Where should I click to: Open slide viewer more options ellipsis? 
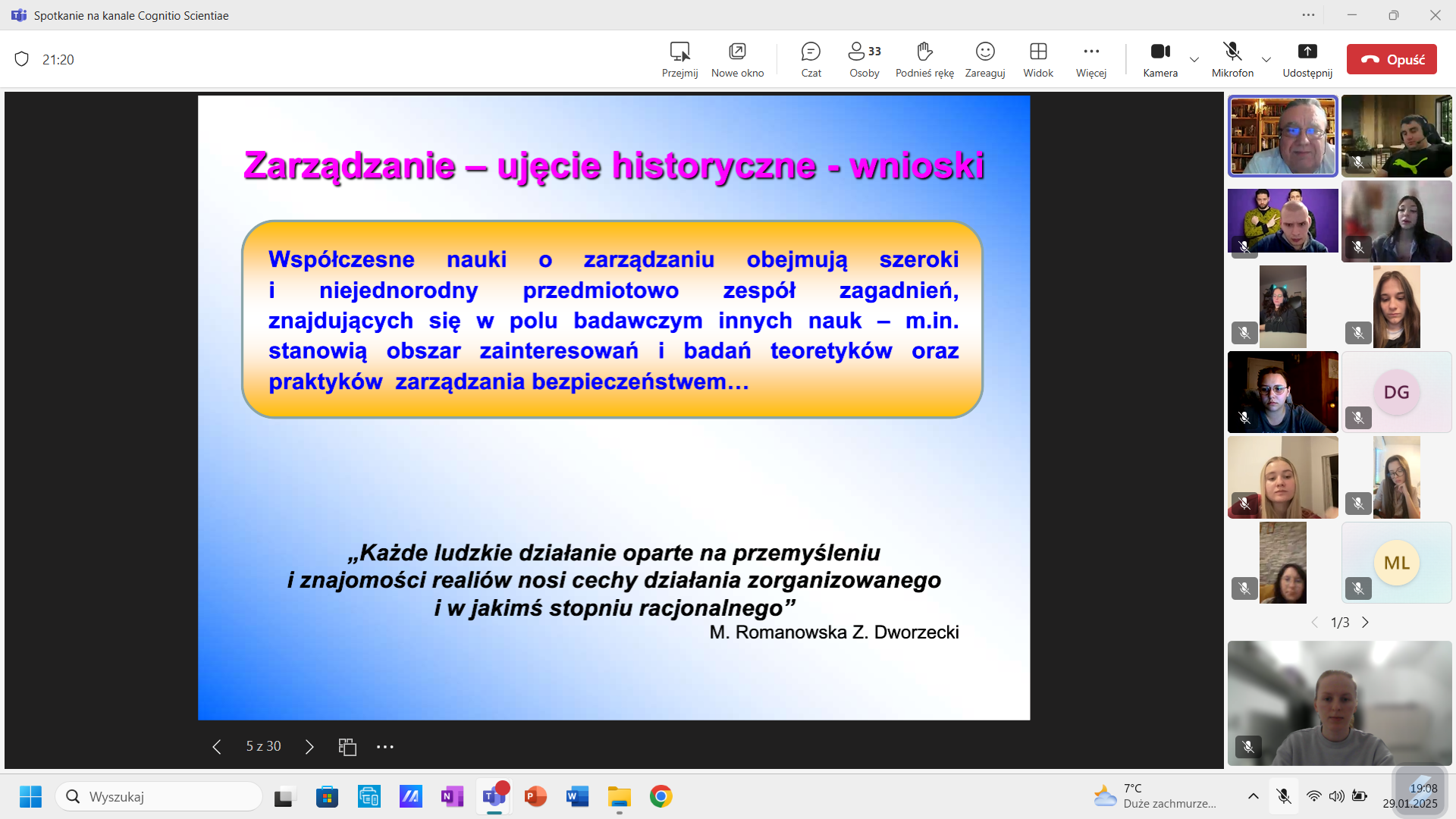pyautogui.click(x=385, y=747)
